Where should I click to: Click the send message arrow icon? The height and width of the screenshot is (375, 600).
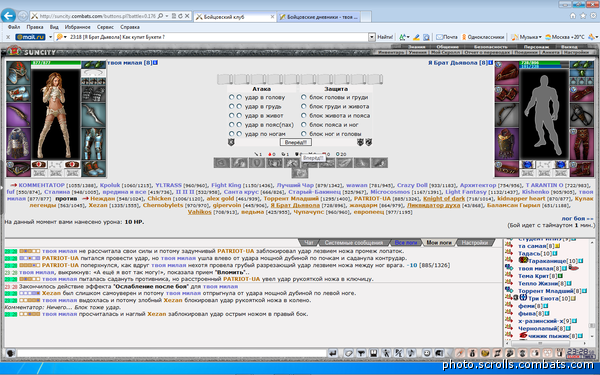(333, 353)
